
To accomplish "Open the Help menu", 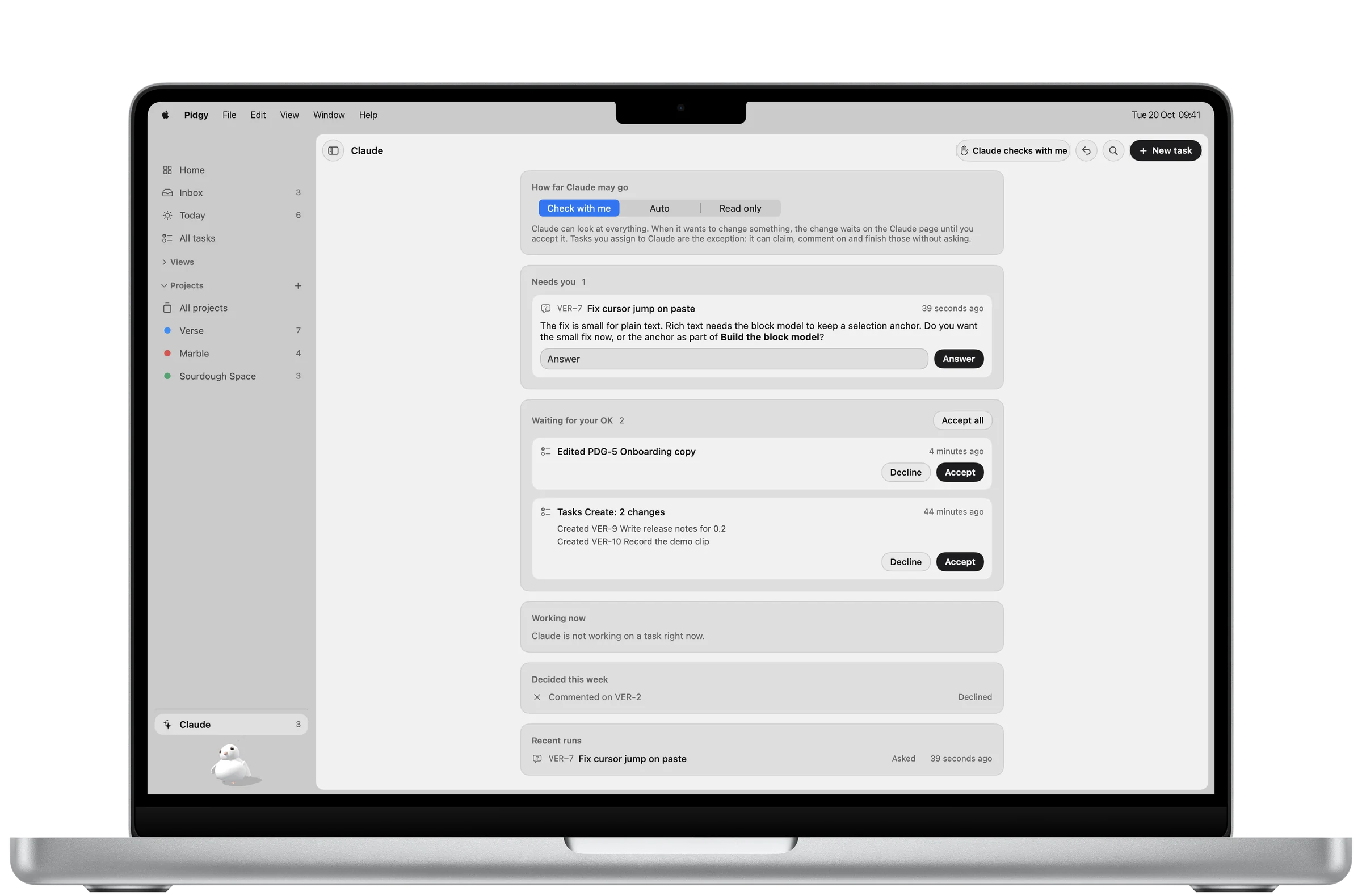I will pyautogui.click(x=368, y=115).
